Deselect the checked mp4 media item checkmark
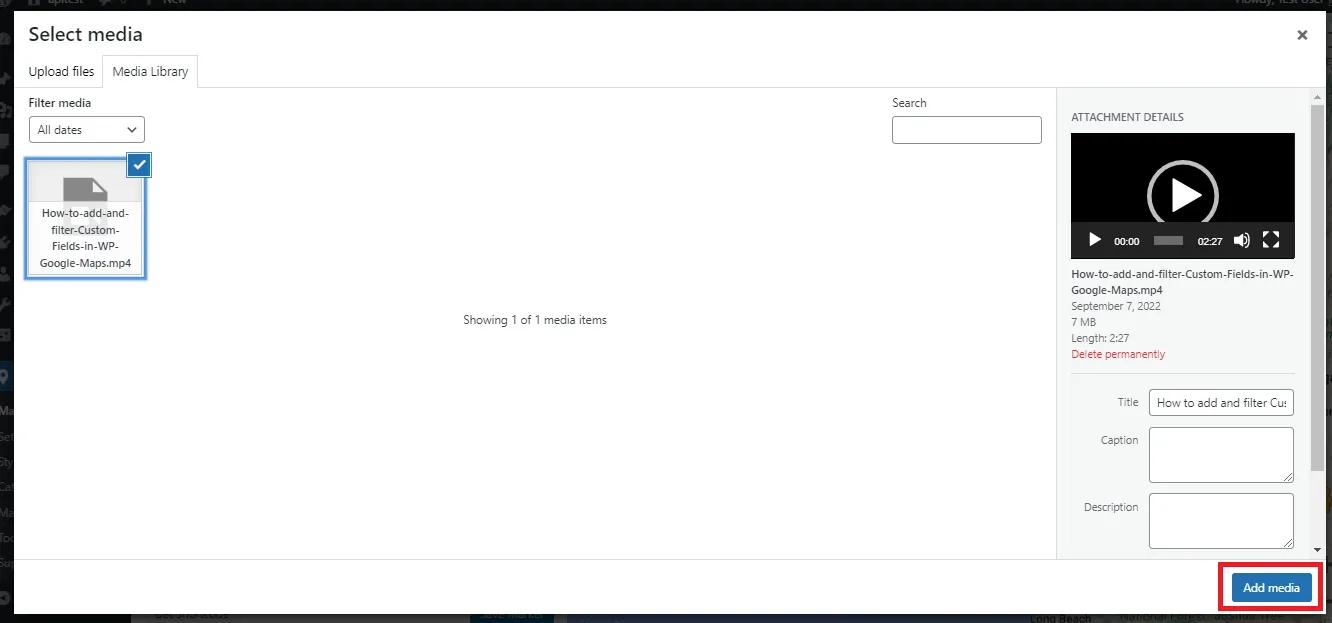Viewport: 1332px width, 623px height. click(x=139, y=165)
